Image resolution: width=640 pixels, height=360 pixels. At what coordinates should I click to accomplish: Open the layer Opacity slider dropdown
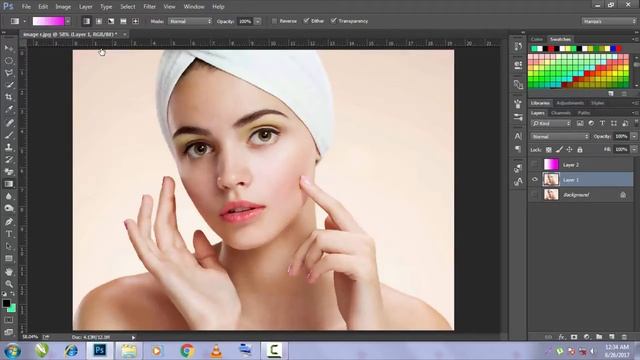coord(634,136)
